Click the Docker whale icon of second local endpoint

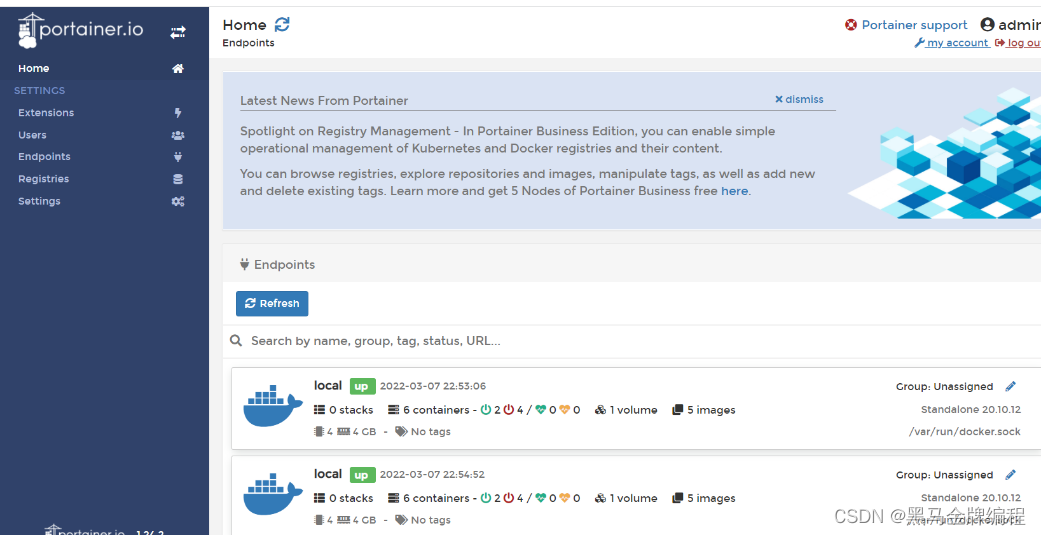click(273, 493)
